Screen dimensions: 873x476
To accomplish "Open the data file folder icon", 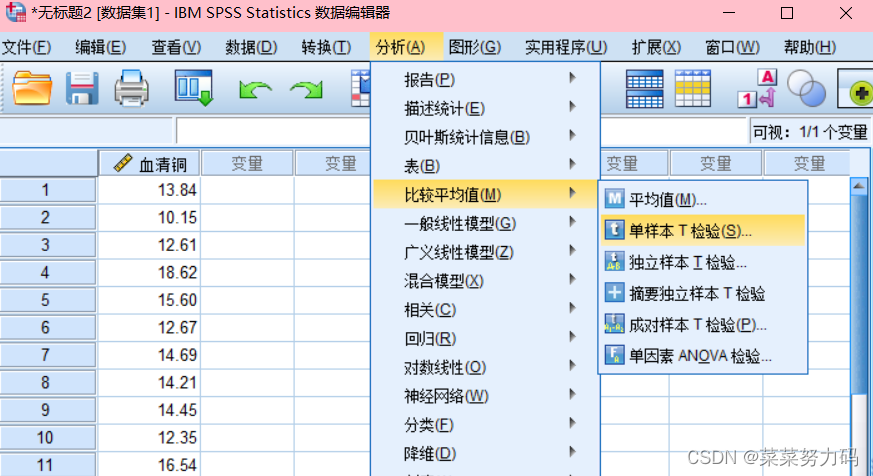I will 32,88.
